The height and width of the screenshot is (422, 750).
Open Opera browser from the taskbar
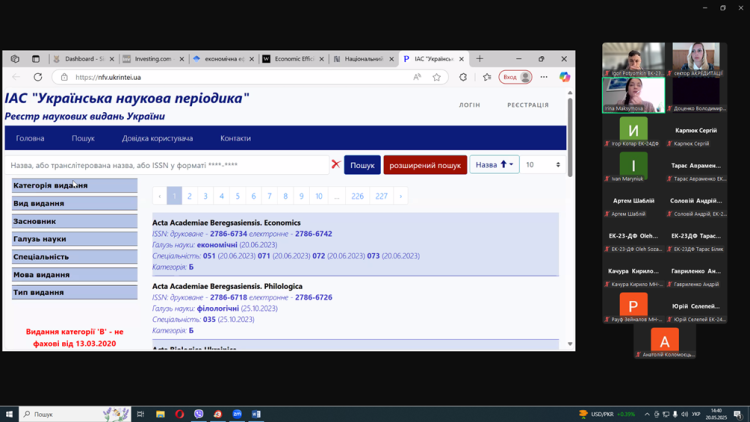point(180,414)
